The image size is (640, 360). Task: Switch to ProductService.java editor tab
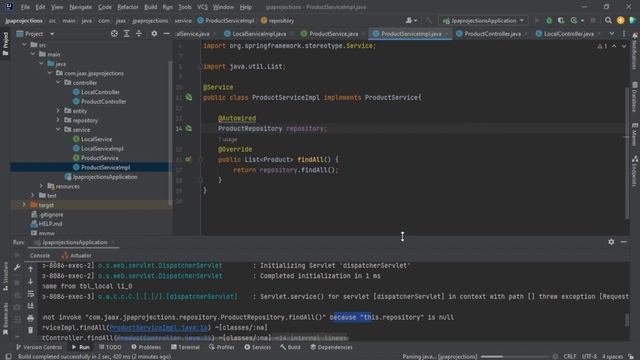point(330,34)
